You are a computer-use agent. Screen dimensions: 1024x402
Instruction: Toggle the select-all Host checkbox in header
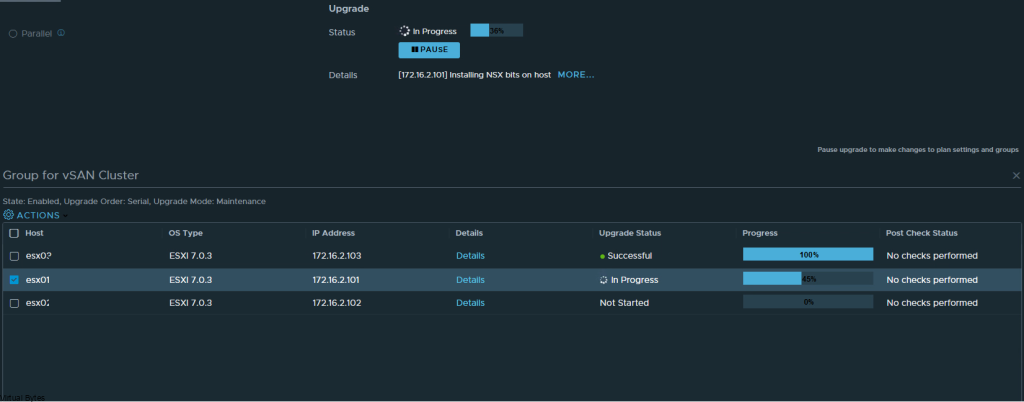click(x=14, y=234)
